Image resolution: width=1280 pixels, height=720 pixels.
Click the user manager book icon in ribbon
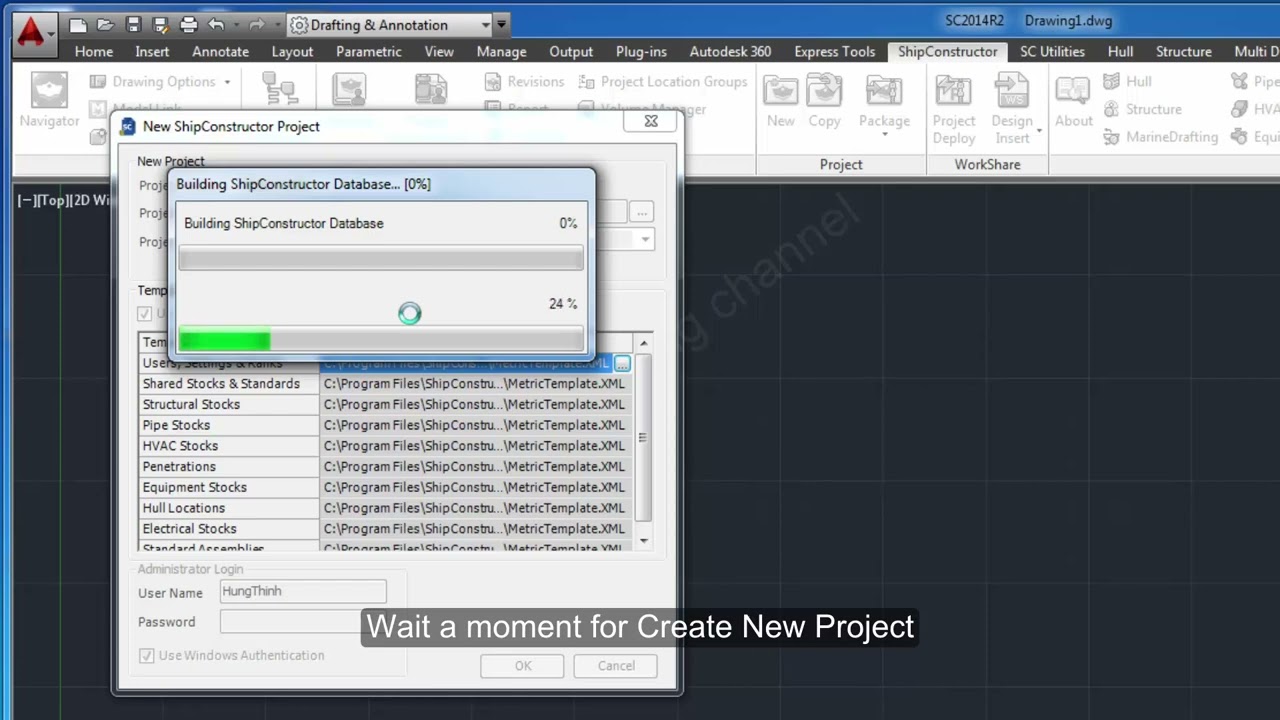pos(350,89)
